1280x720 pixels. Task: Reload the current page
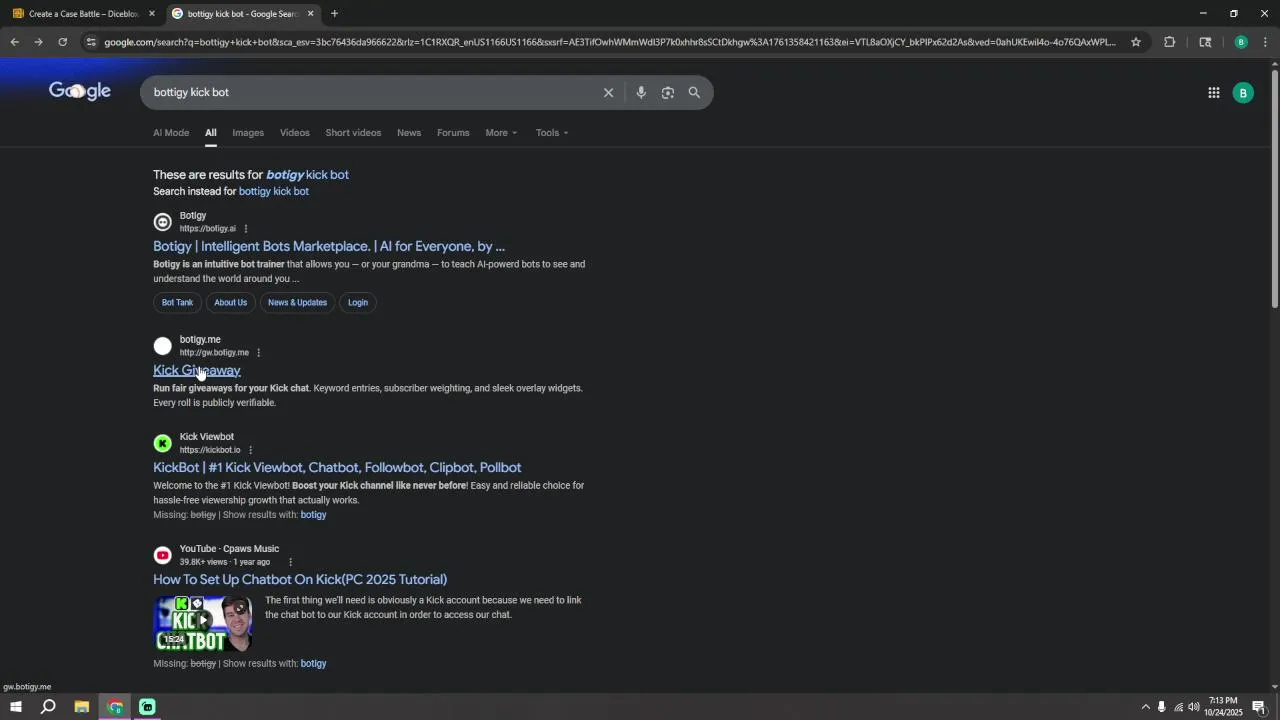(x=62, y=42)
